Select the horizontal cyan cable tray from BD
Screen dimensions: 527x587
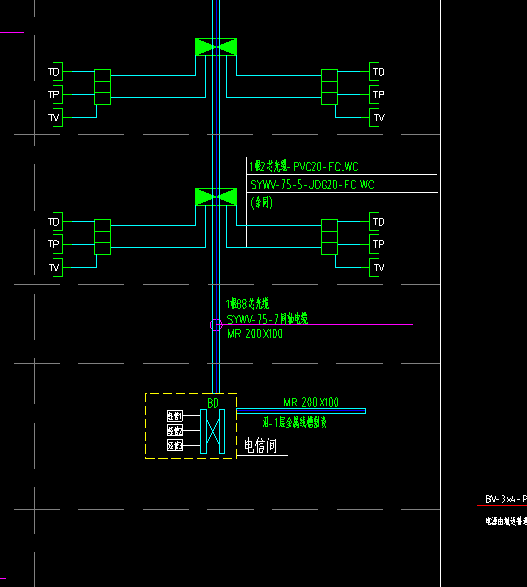(x=301, y=411)
